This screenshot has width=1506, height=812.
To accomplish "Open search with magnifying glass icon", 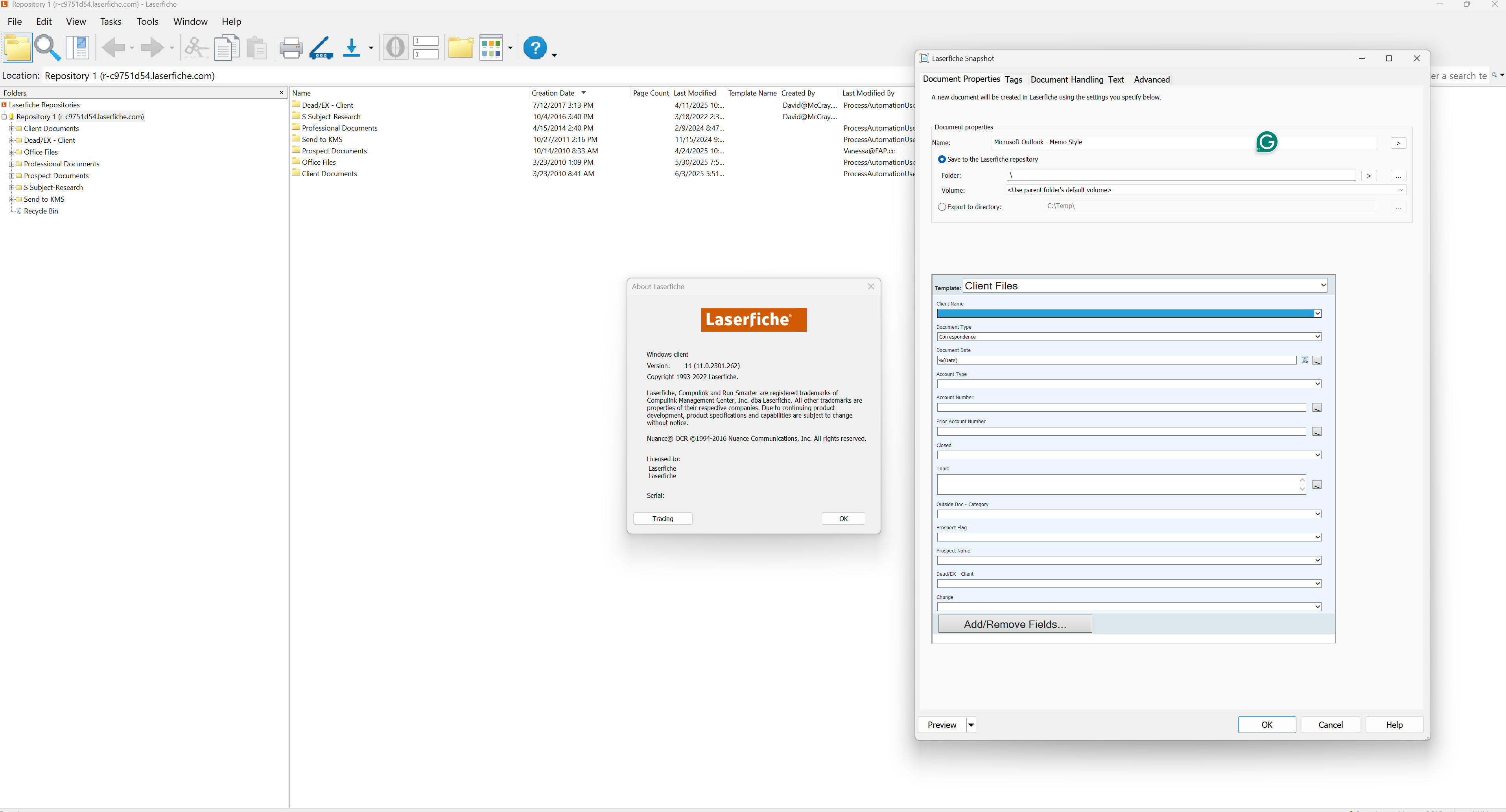I will 47,47.
